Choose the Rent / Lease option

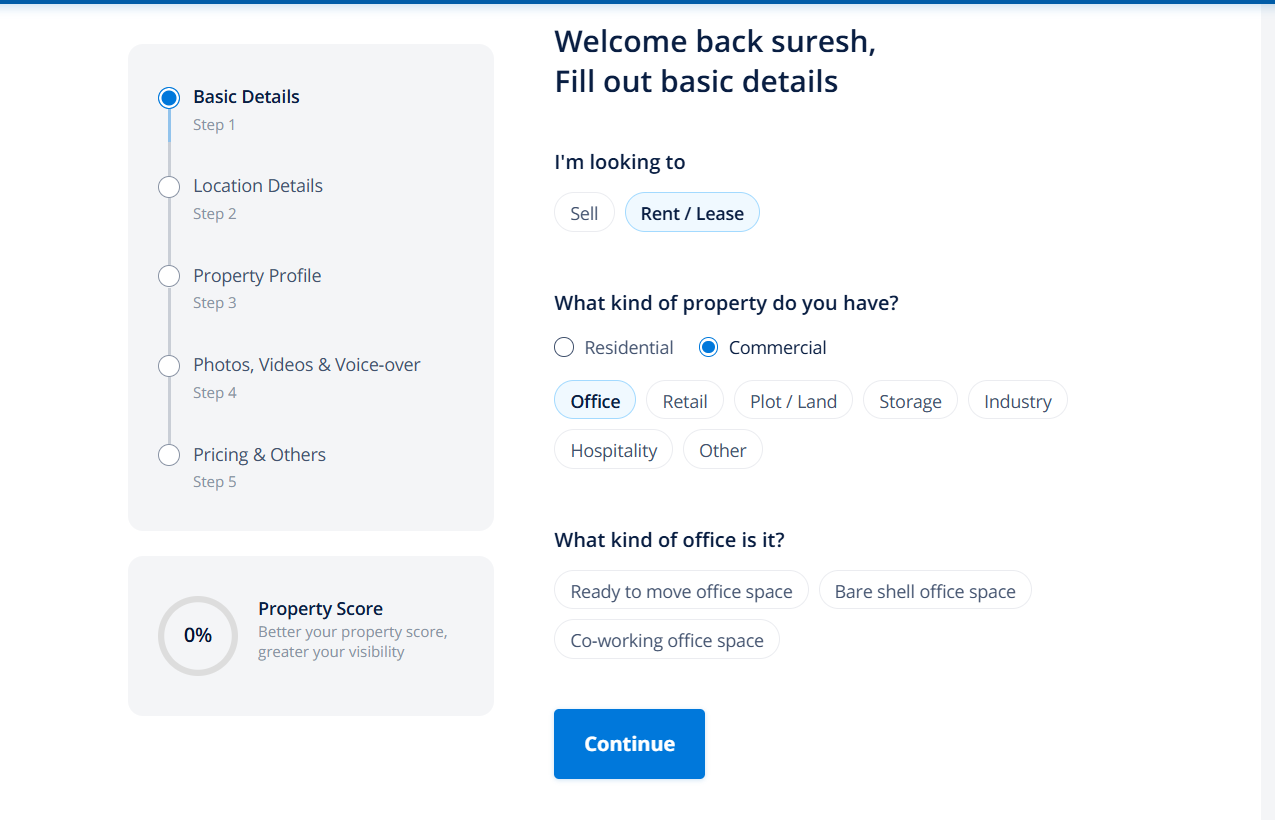click(x=692, y=213)
